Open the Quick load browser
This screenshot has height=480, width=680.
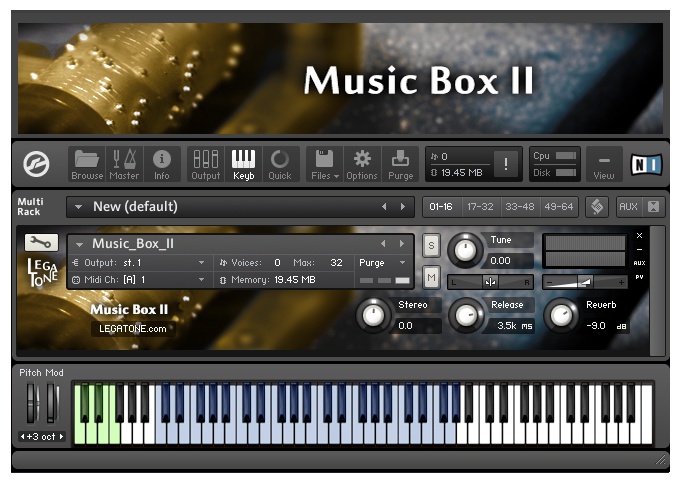280,164
